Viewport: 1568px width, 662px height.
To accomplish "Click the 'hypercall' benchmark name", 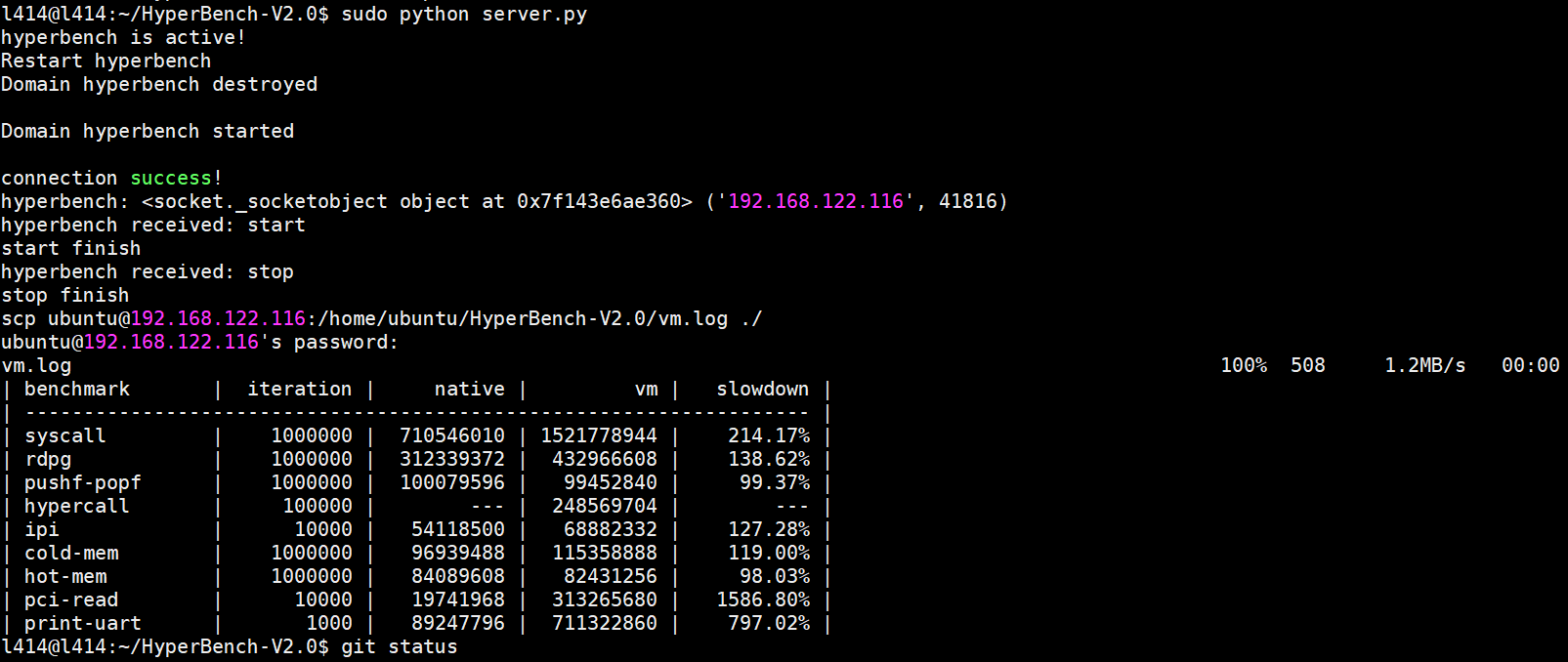I will tap(76, 506).
